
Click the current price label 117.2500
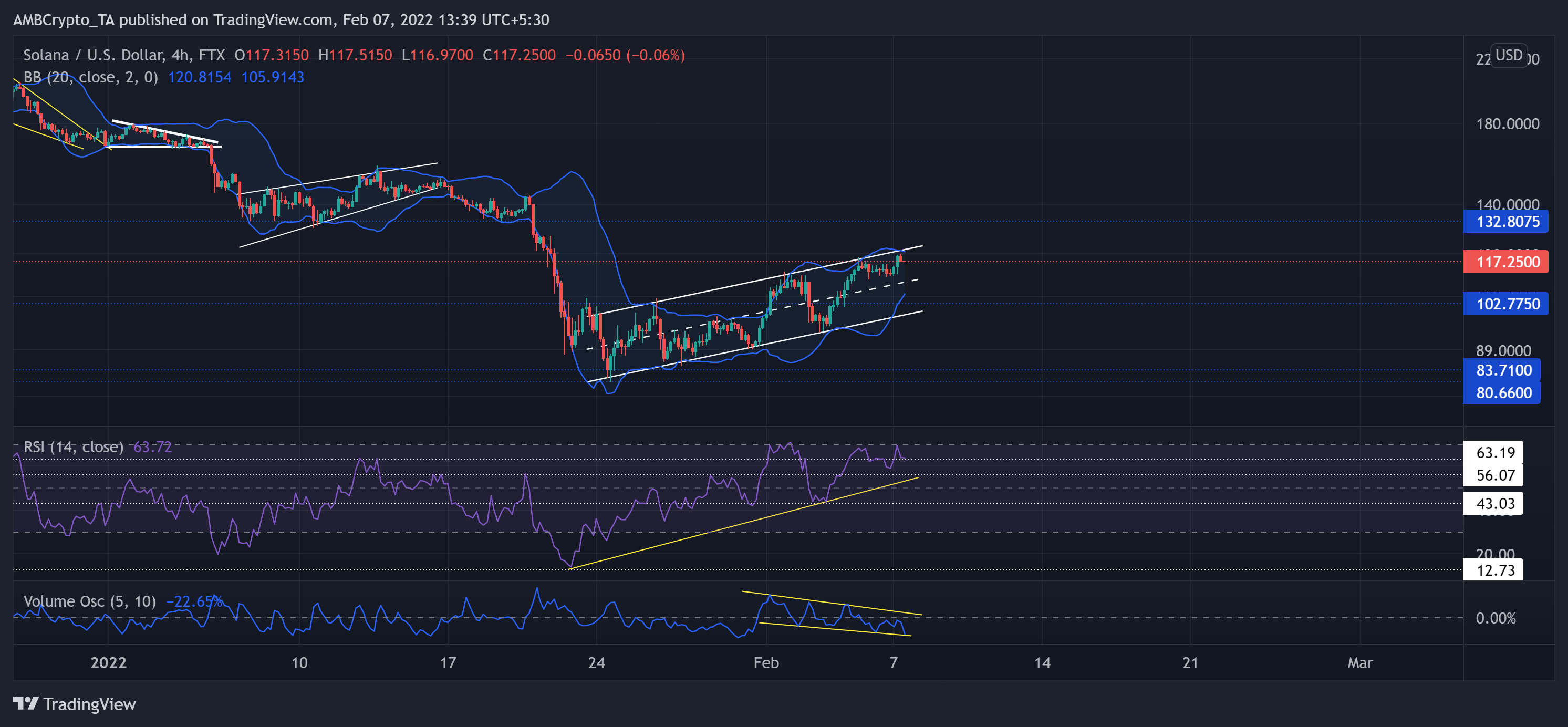point(1505,263)
